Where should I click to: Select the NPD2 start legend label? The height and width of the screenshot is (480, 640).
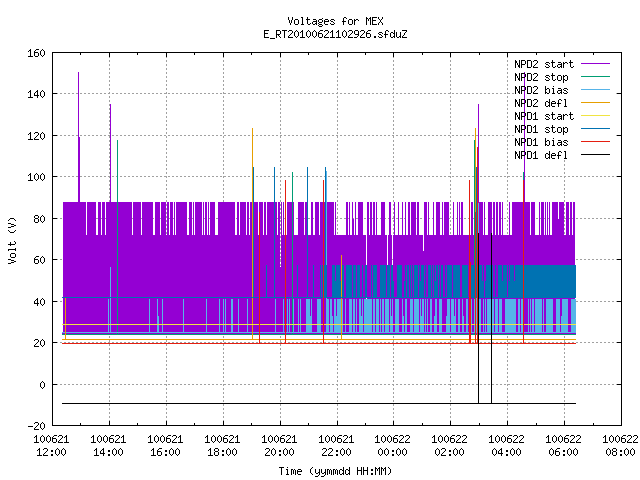pyautogui.click(x=544, y=64)
